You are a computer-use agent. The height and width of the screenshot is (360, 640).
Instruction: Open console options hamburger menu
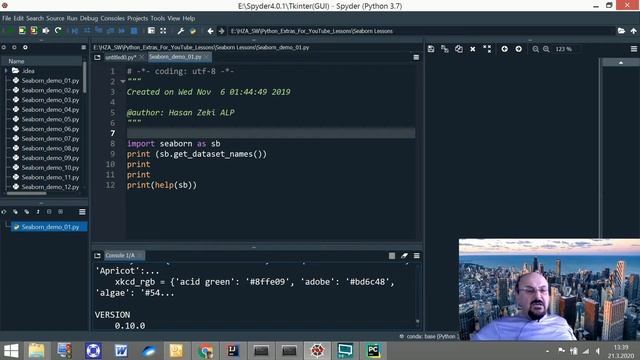[416, 256]
